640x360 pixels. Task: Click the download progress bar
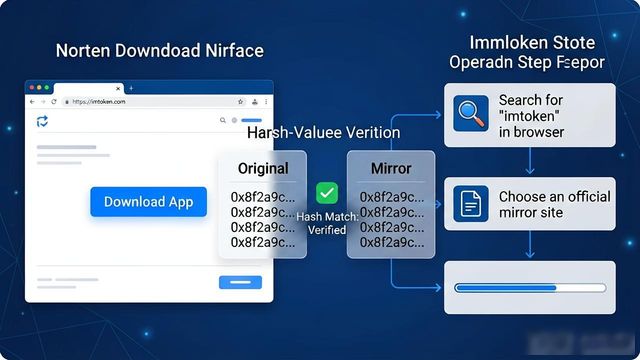pos(530,288)
